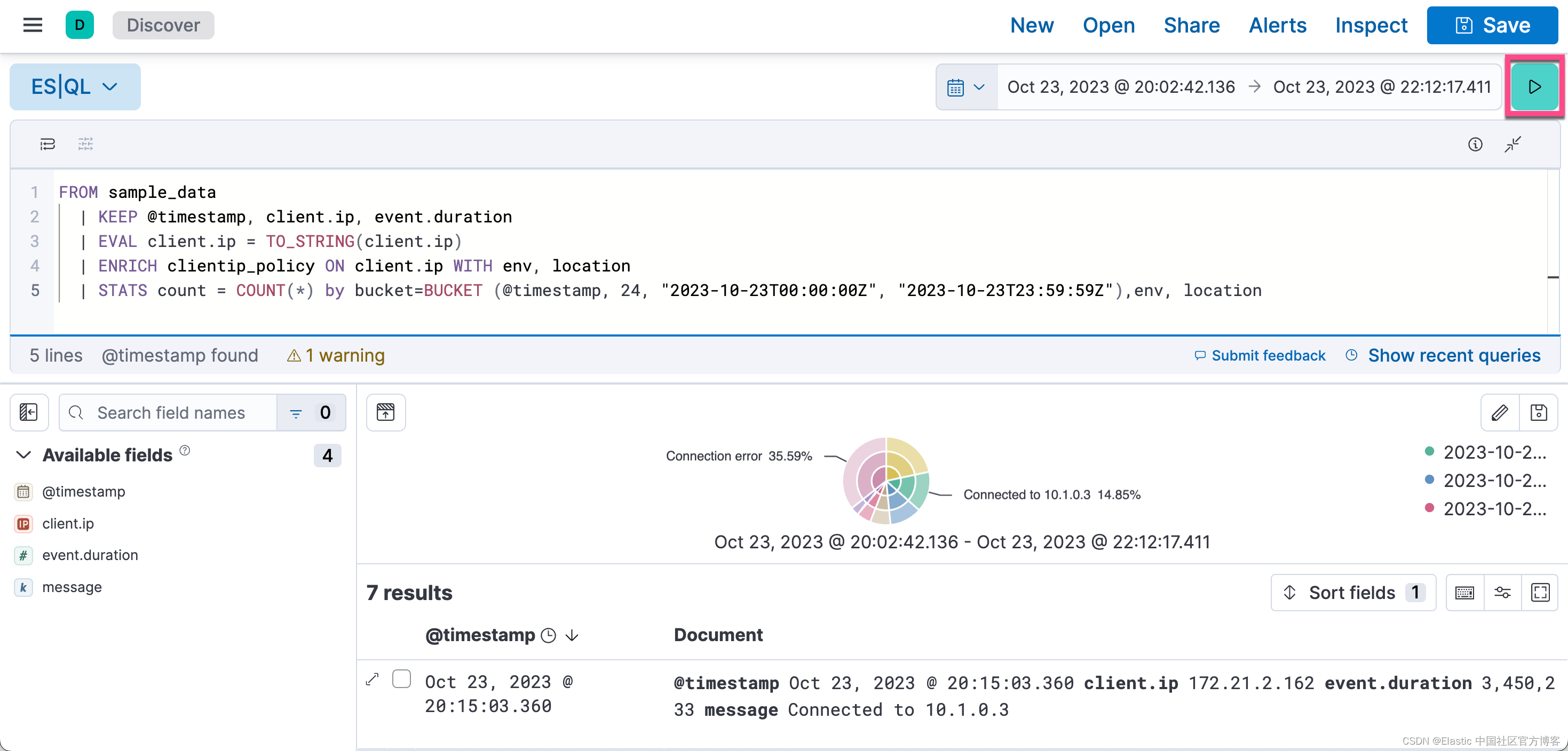Collapse the field list sidebar
This screenshot has height=751, width=1568.
point(29,413)
